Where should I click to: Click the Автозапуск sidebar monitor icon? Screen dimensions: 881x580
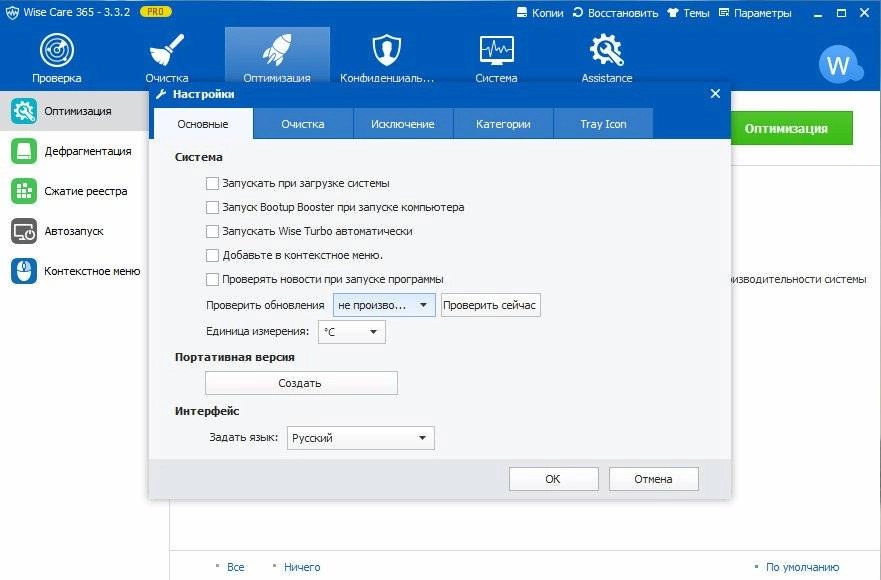pos(24,231)
